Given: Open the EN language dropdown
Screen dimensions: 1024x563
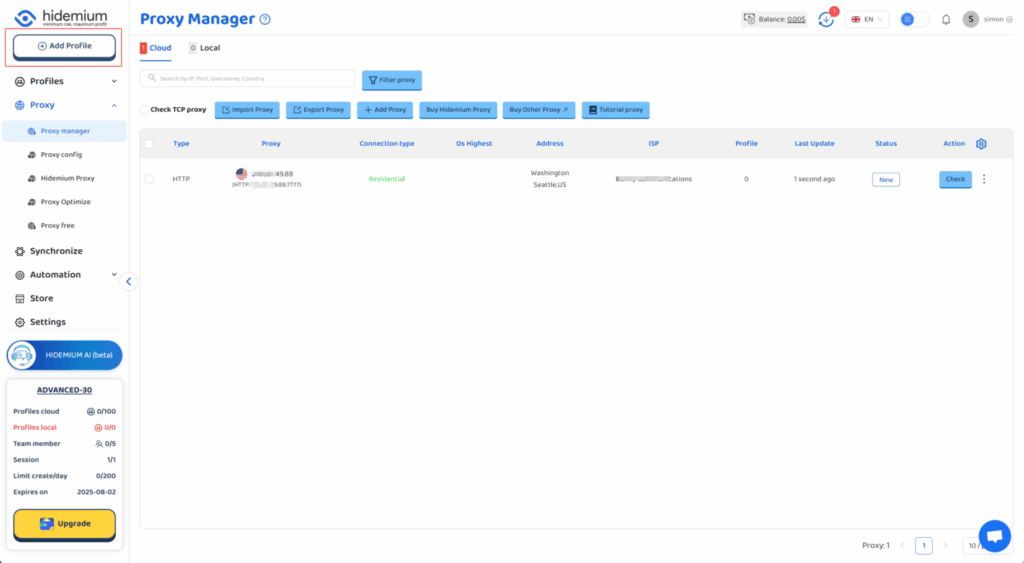Looking at the screenshot, I should click(x=866, y=19).
